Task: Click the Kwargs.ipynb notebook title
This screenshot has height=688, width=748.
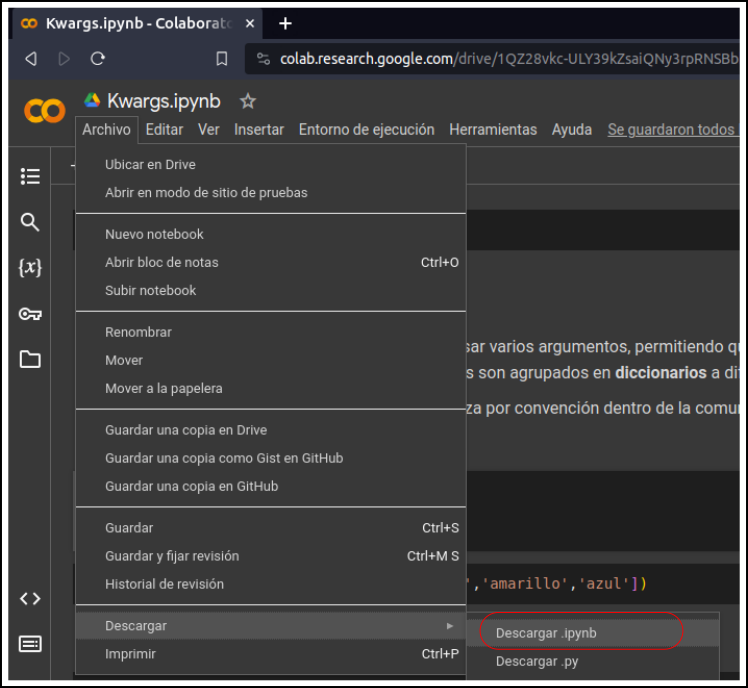Action: point(164,101)
